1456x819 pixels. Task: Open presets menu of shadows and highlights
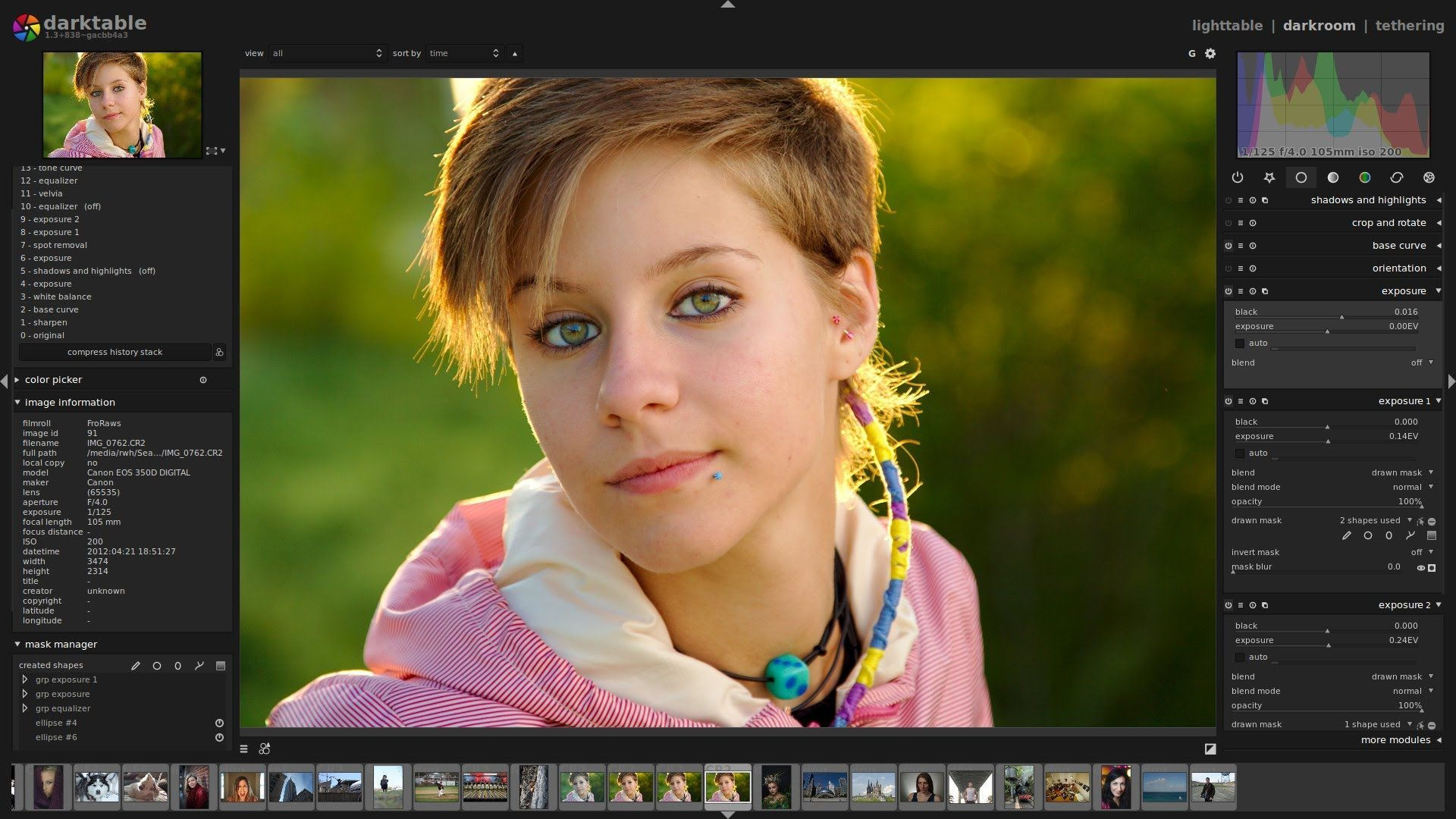pyautogui.click(x=1241, y=200)
